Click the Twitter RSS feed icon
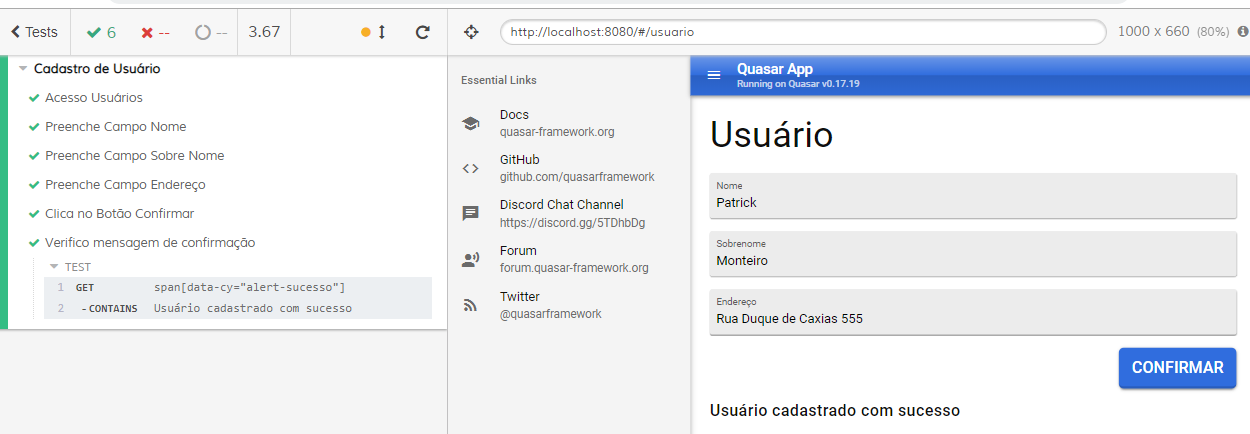This screenshot has width=1250, height=434. pos(470,306)
